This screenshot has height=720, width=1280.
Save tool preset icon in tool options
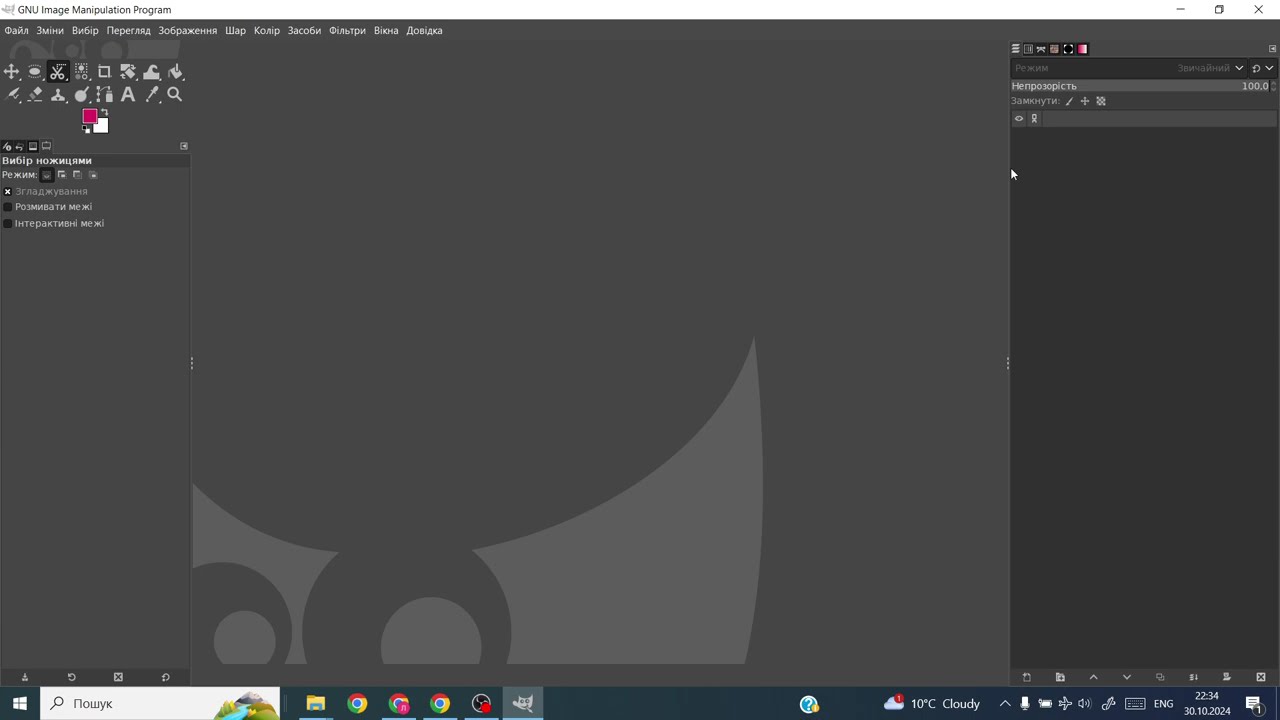pos(25,677)
